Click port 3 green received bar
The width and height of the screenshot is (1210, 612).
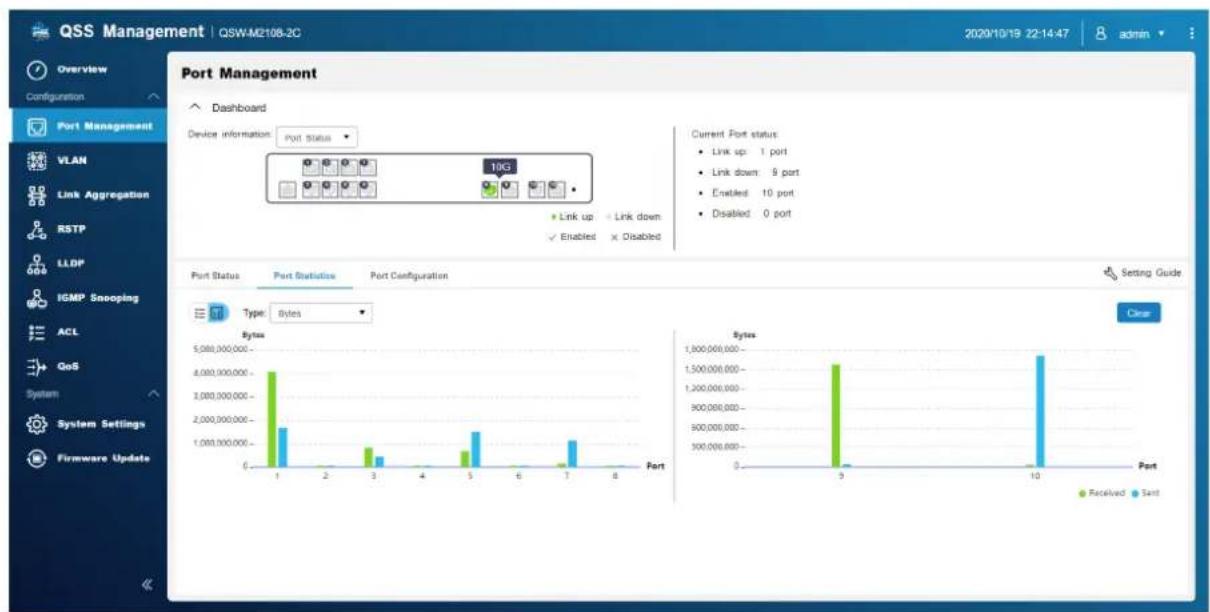(368, 457)
